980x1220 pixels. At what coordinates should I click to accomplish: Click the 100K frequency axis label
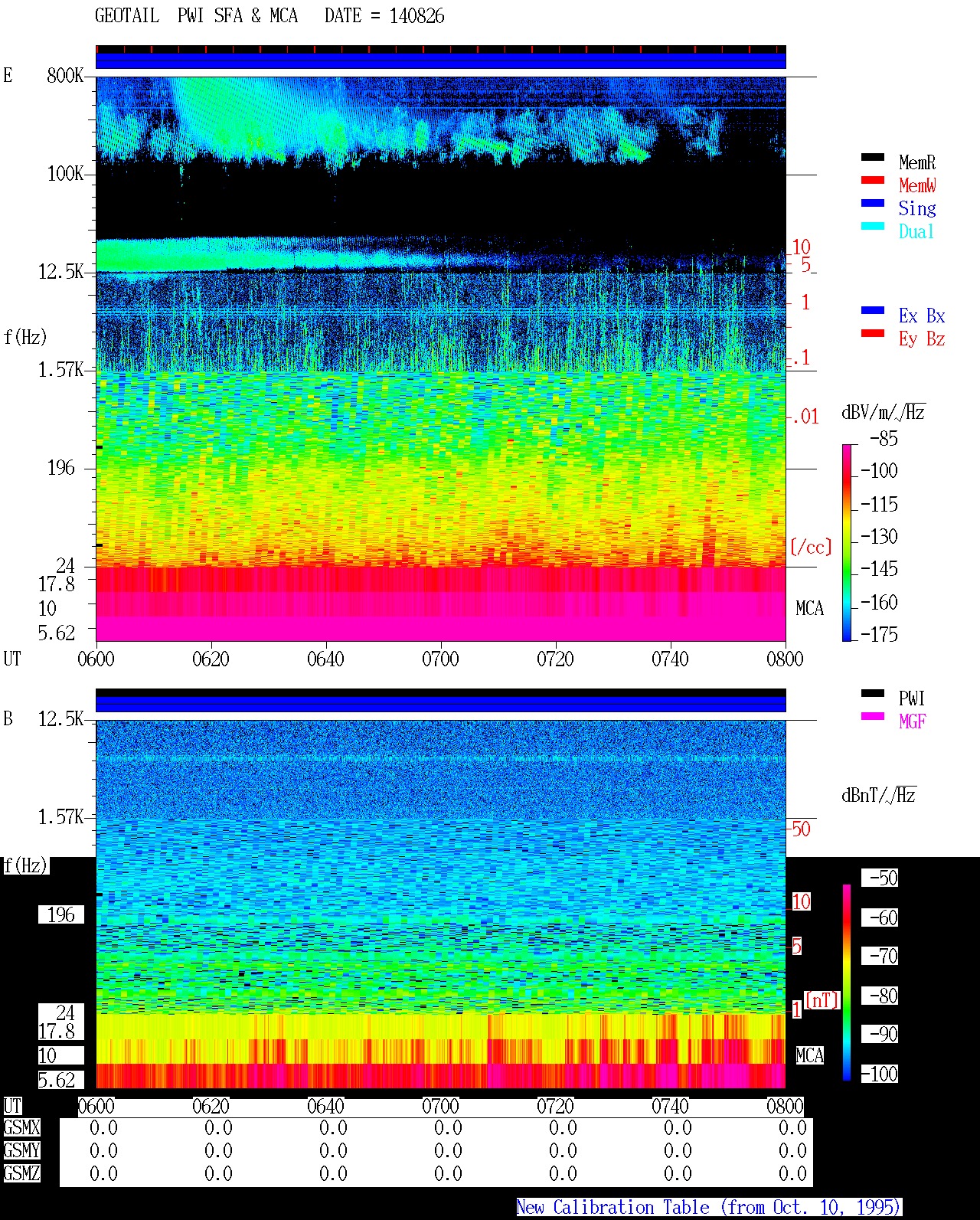tap(65, 174)
